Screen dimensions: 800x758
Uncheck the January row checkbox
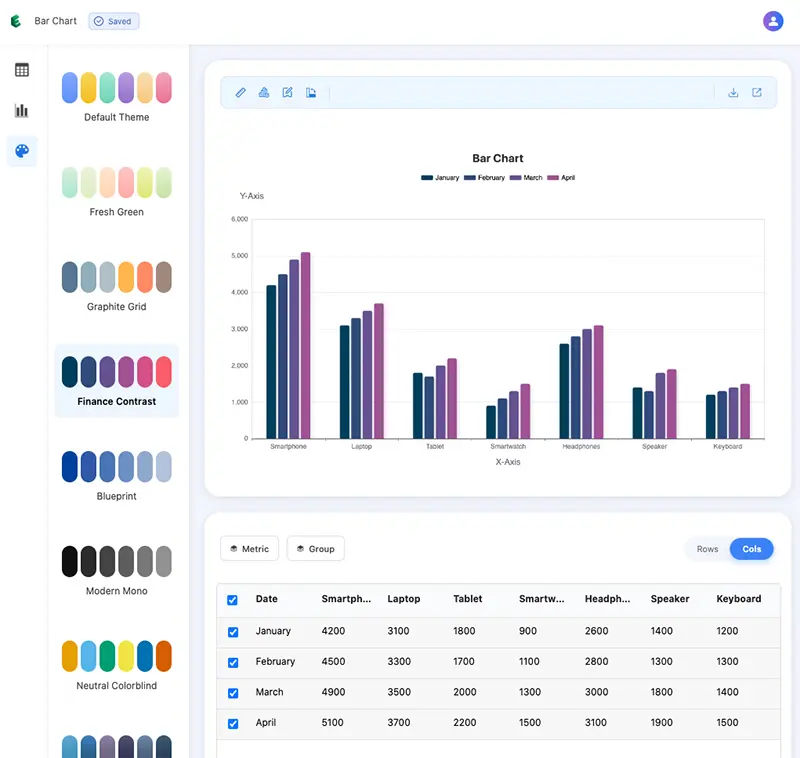coord(233,632)
